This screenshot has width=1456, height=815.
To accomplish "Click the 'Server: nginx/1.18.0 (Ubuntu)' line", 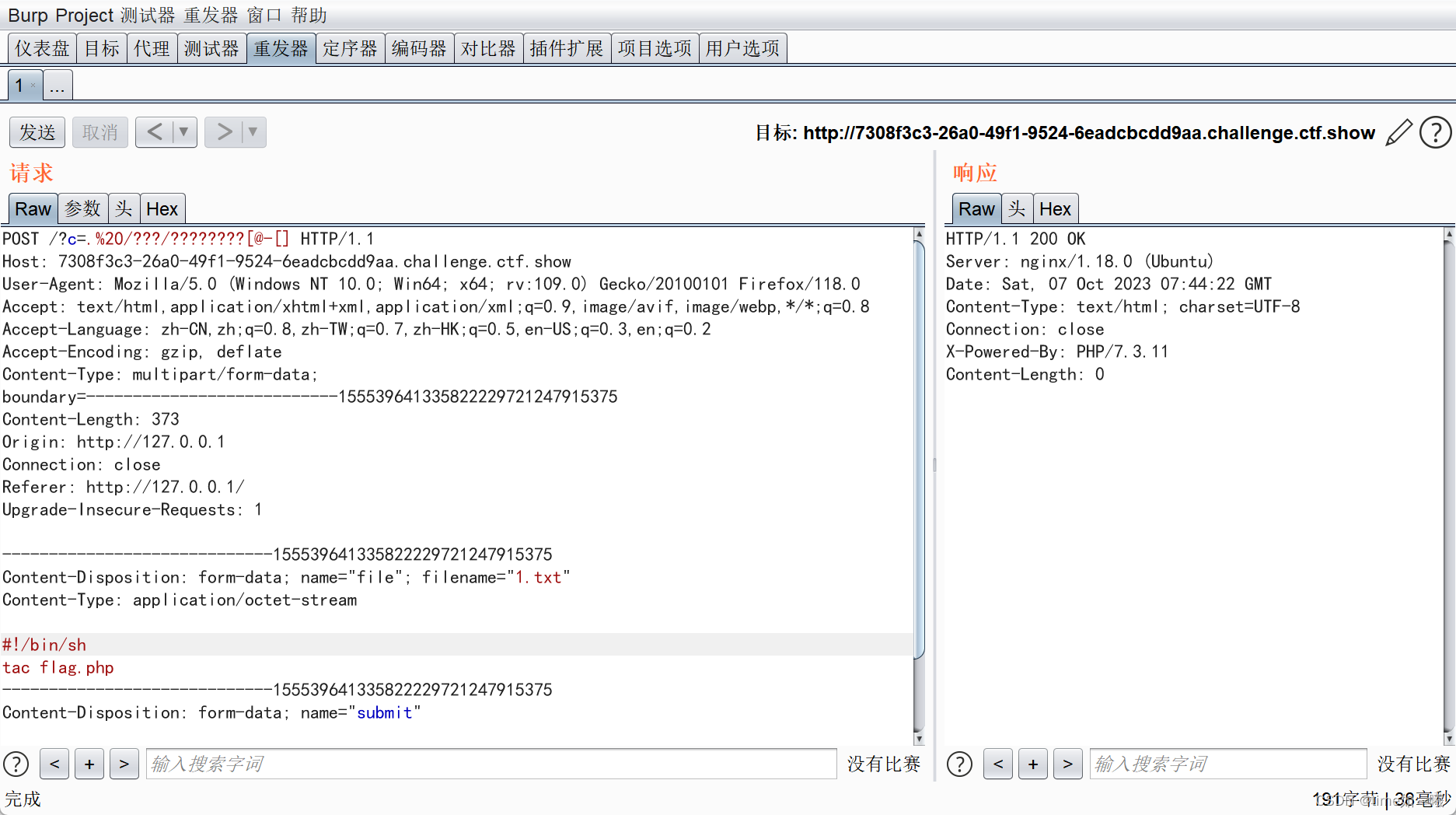I will point(1080,261).
